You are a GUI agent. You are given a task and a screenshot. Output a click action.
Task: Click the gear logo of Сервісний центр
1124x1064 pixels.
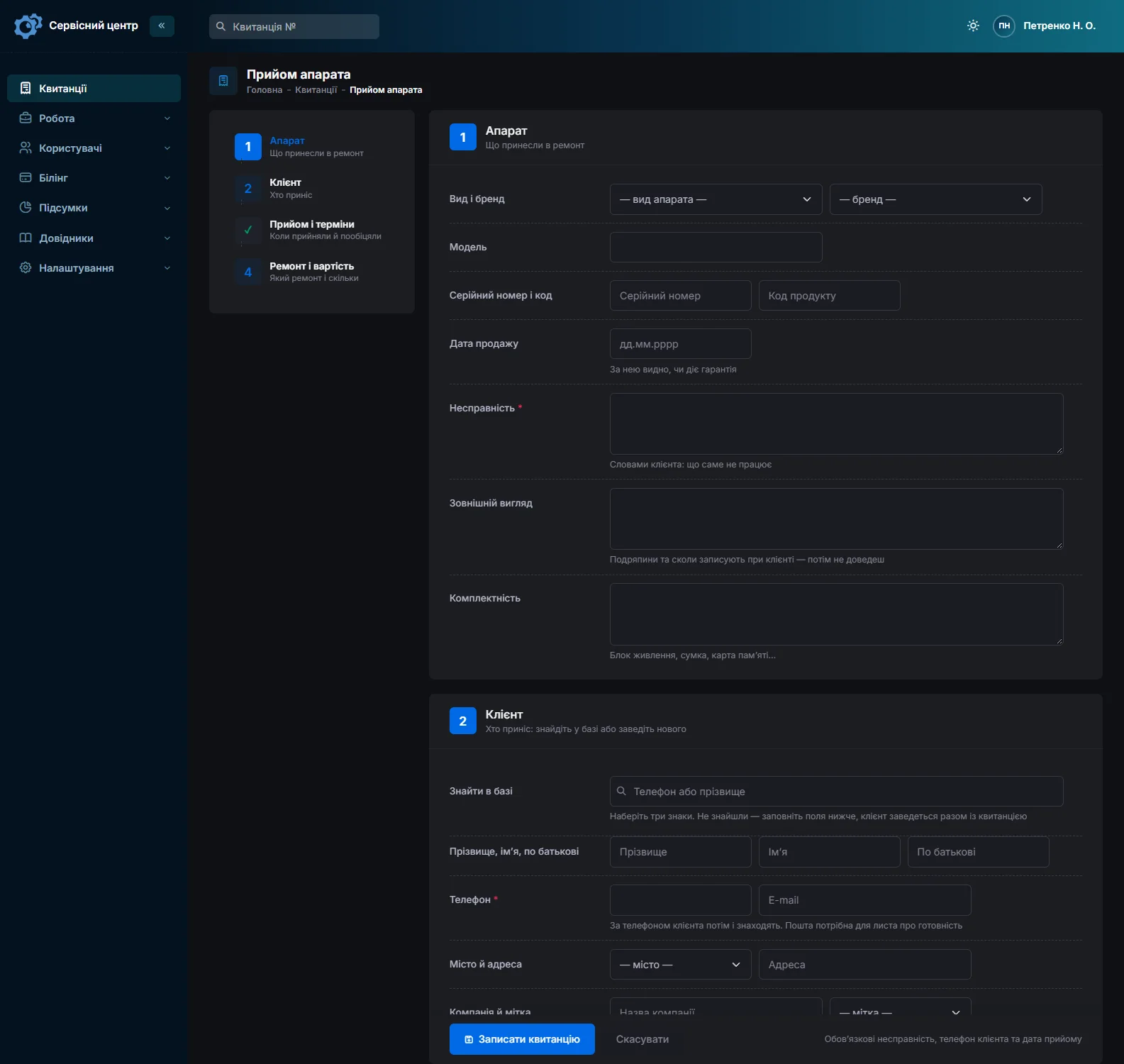tap(28, 26)
